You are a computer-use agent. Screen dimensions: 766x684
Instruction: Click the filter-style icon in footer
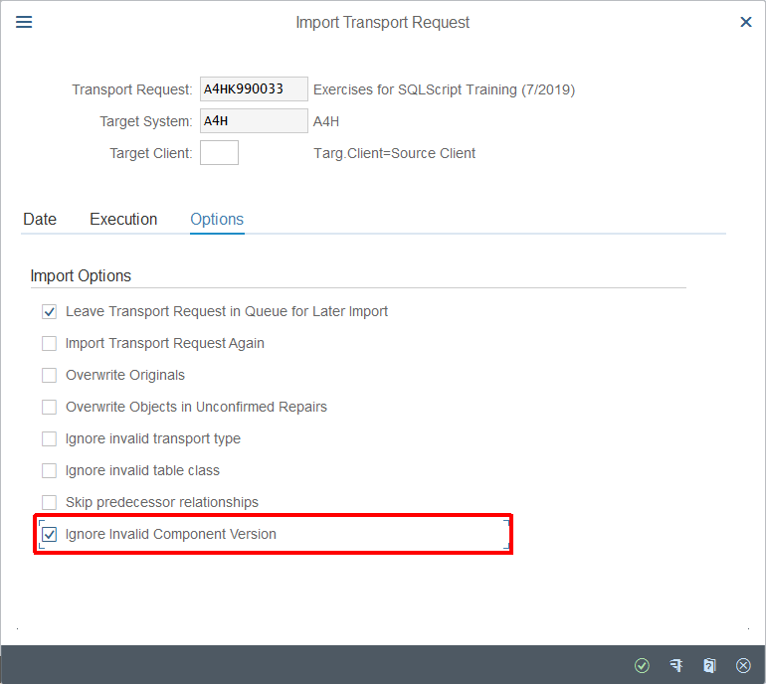(x=676, y=665)
